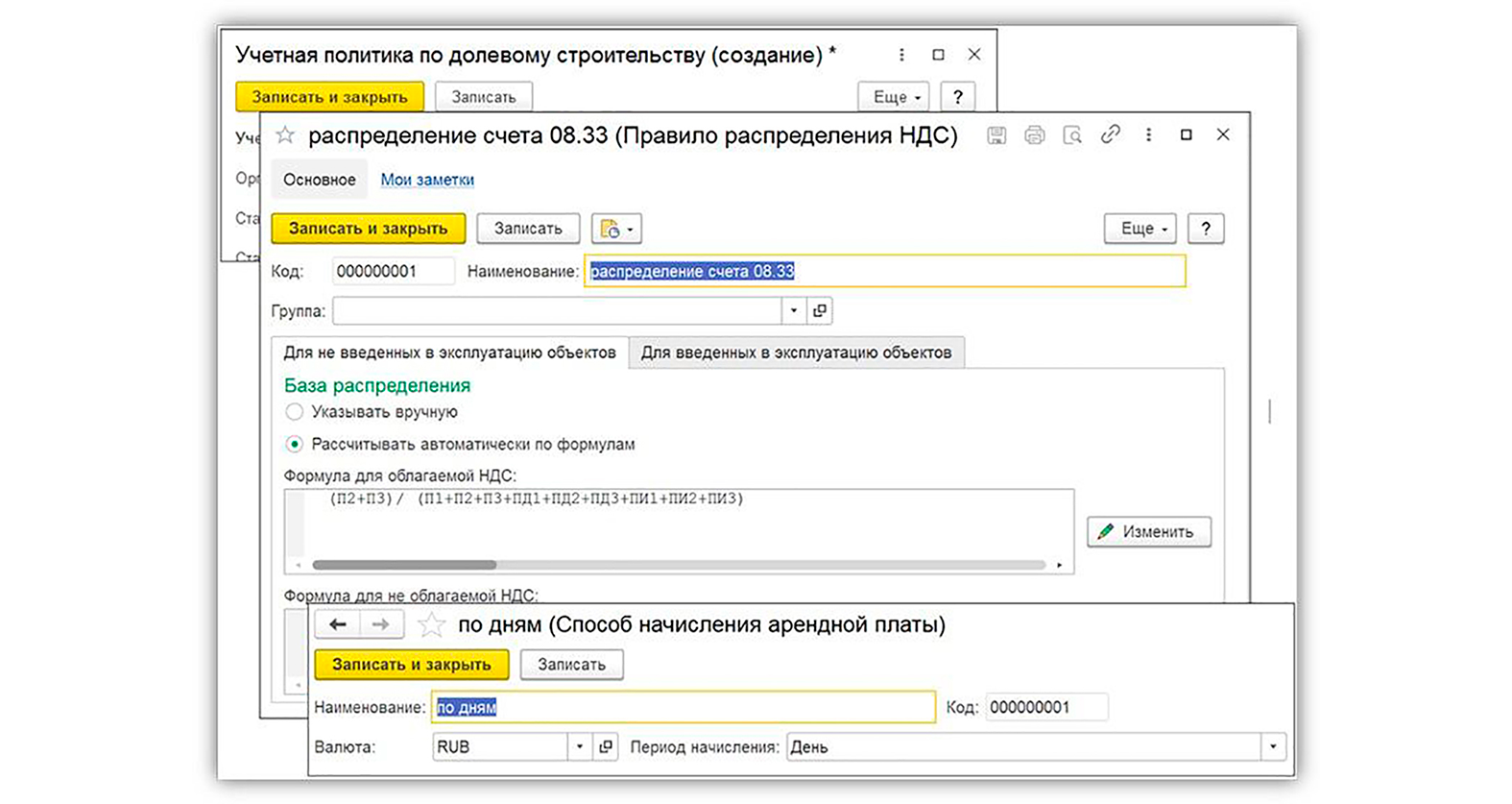This screenshot has width=1512, height=804.
Task: Click Записать in the по дням window
Action: [571, 665]
